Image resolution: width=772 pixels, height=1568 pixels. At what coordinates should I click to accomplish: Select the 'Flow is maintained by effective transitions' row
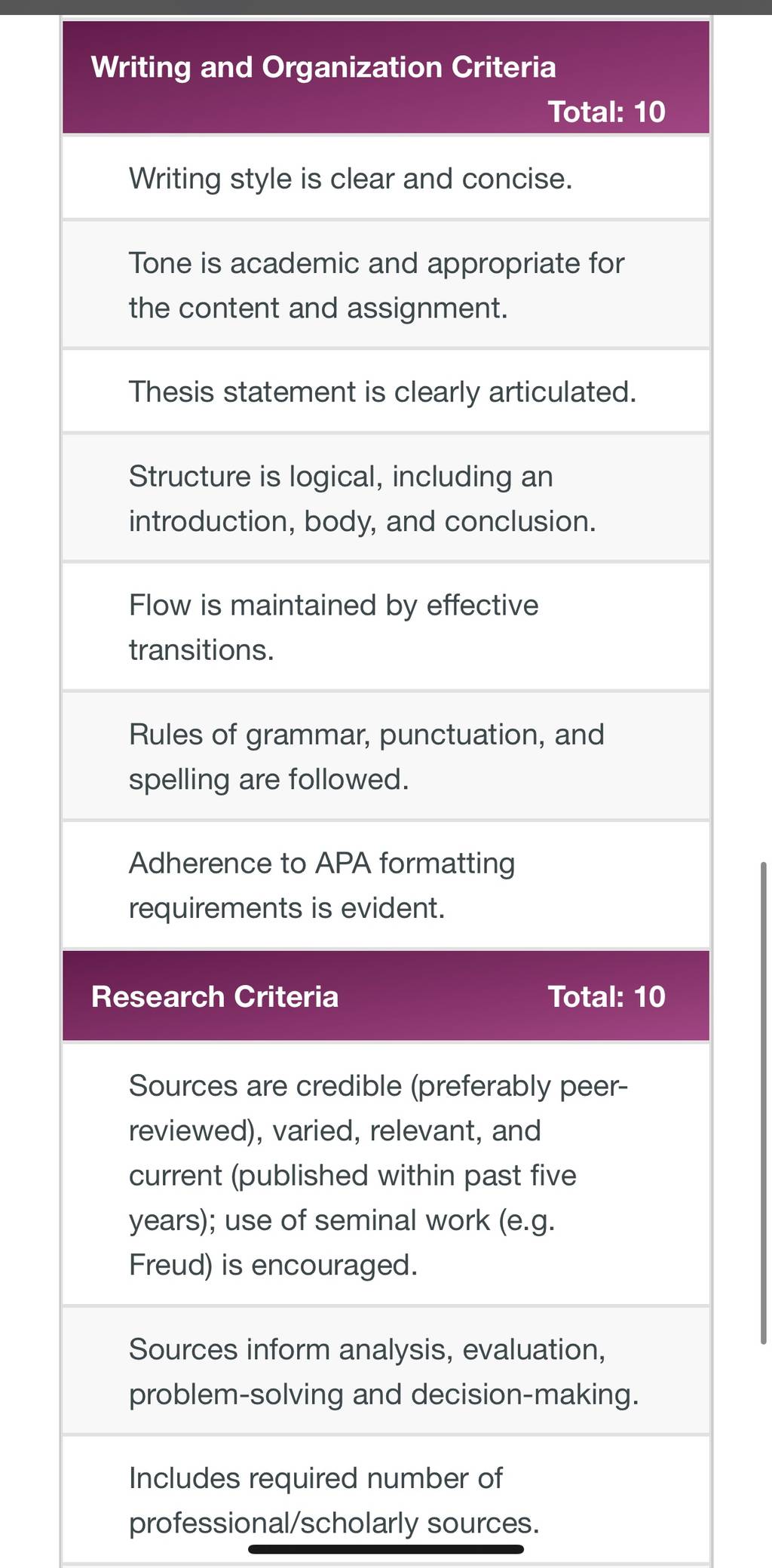click(386, 627)
